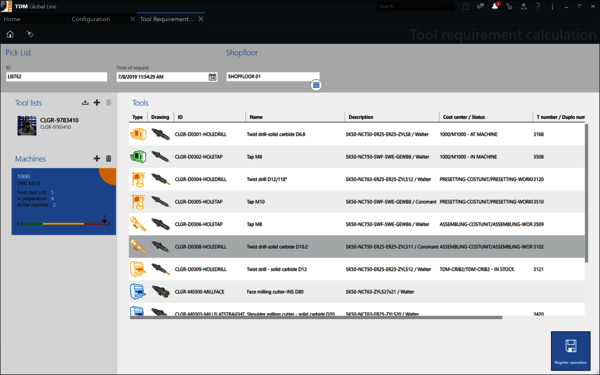600x375 pixels.
Task: Click T number 3508 cell
Action: [x=539, y=157]
